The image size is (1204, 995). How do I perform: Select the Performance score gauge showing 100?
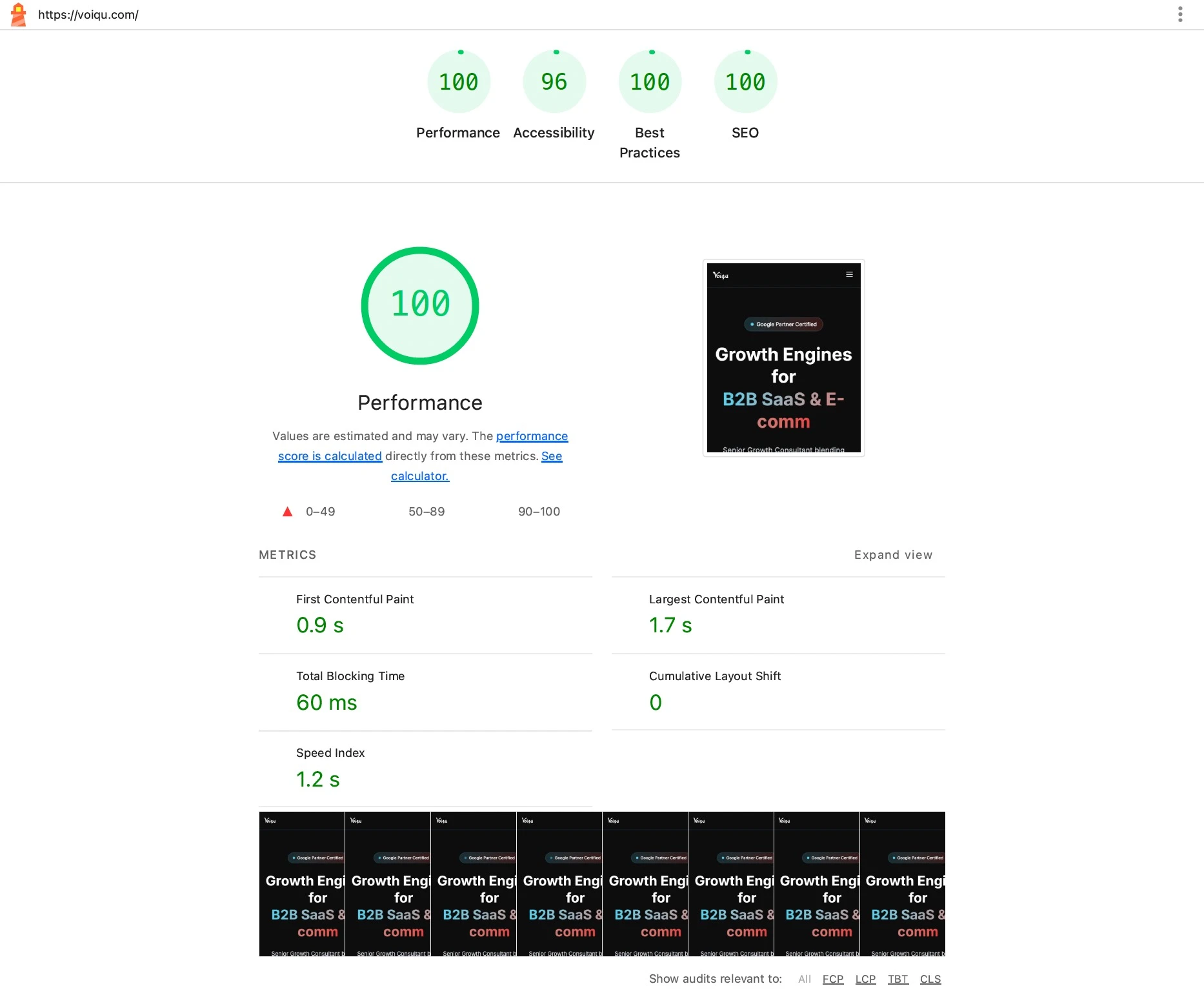[458, 81]
